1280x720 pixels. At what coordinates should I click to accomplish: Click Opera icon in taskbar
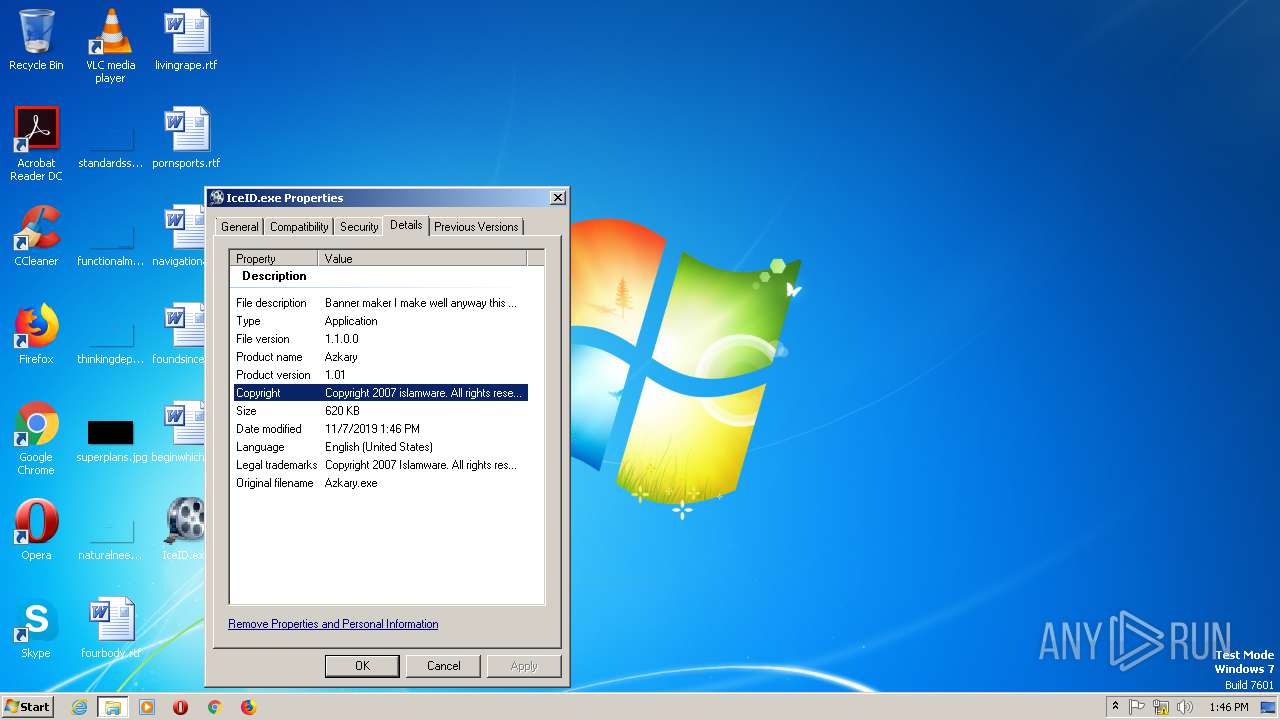tap(180, 707)
